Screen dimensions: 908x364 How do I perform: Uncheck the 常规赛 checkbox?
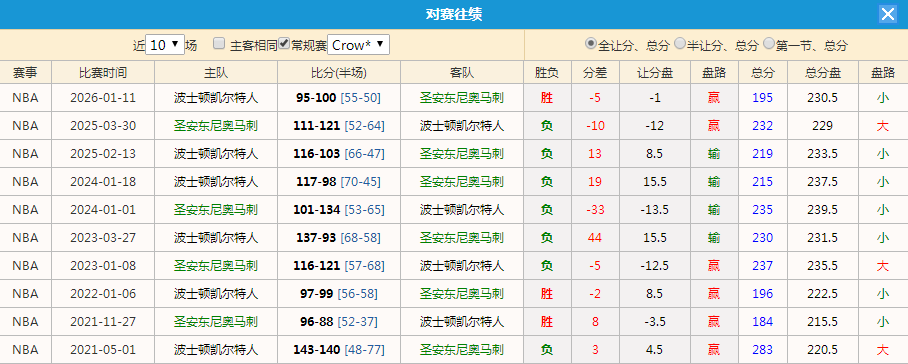click(x=284, y=43)
